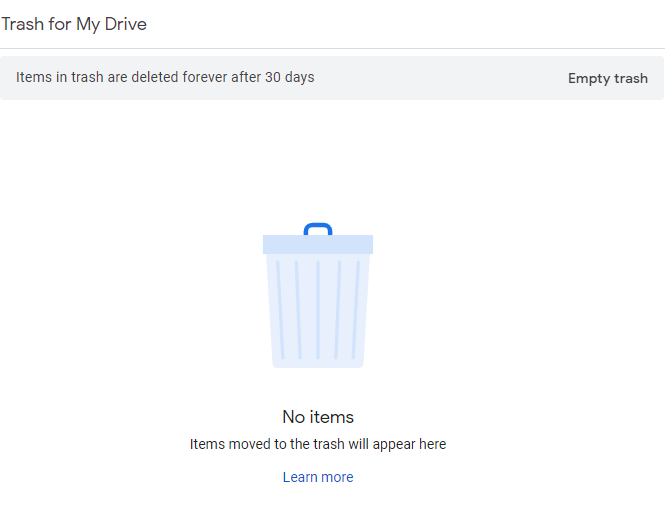The height and width of the screenshot is (515, 665).
Task: Click the trash can illustration body
Action: 318,330
